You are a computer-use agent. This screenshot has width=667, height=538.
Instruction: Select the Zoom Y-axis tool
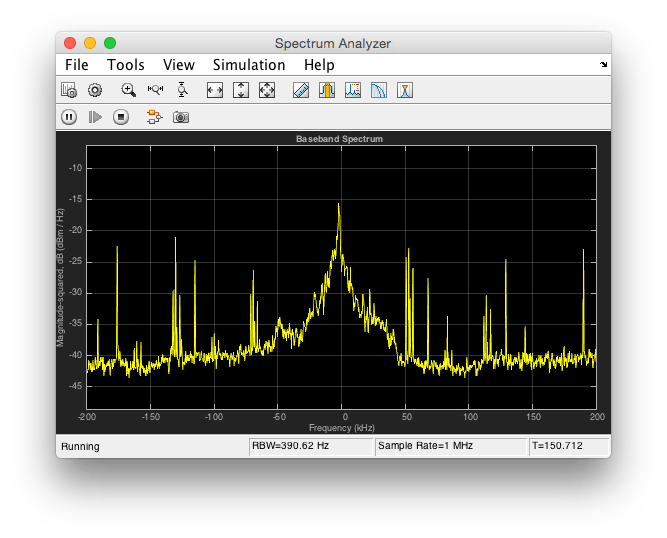point(181,90)
